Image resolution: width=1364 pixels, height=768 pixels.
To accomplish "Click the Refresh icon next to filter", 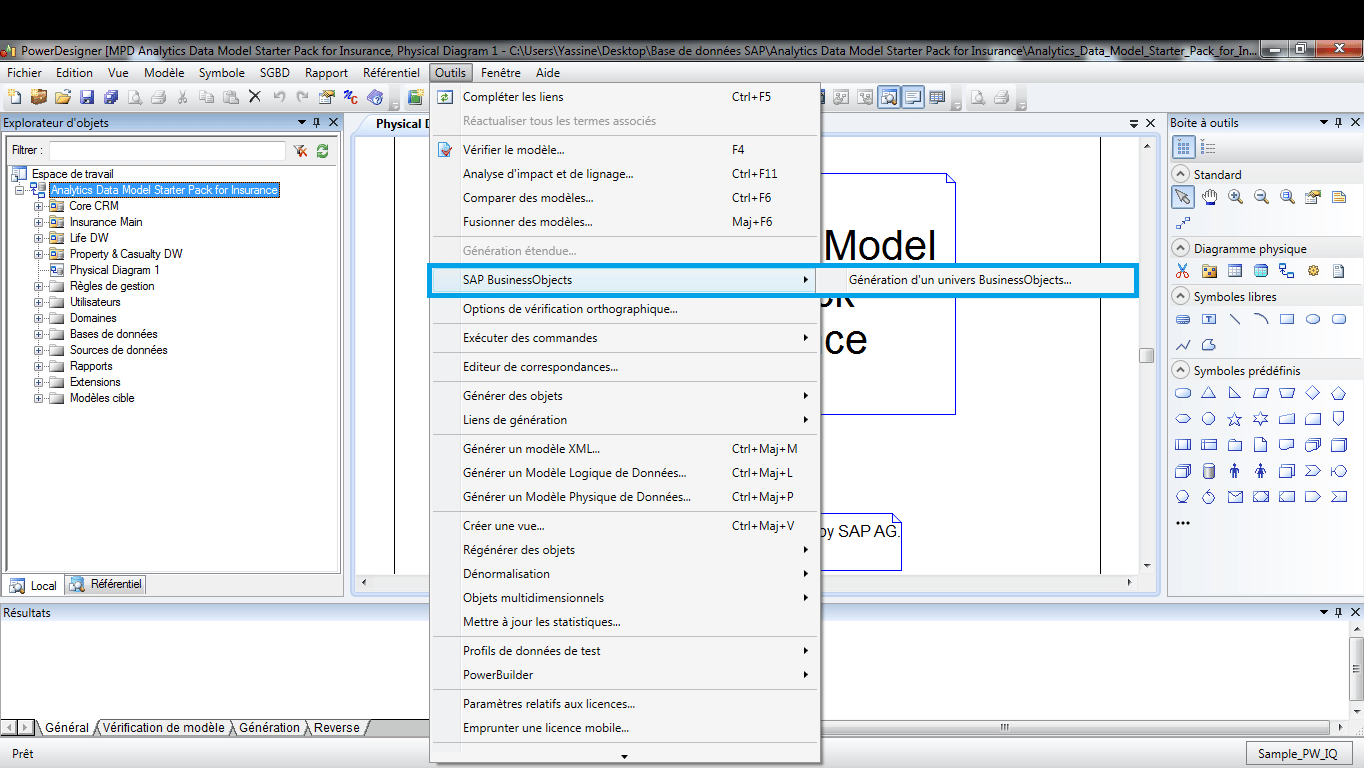I will [322, 151].
